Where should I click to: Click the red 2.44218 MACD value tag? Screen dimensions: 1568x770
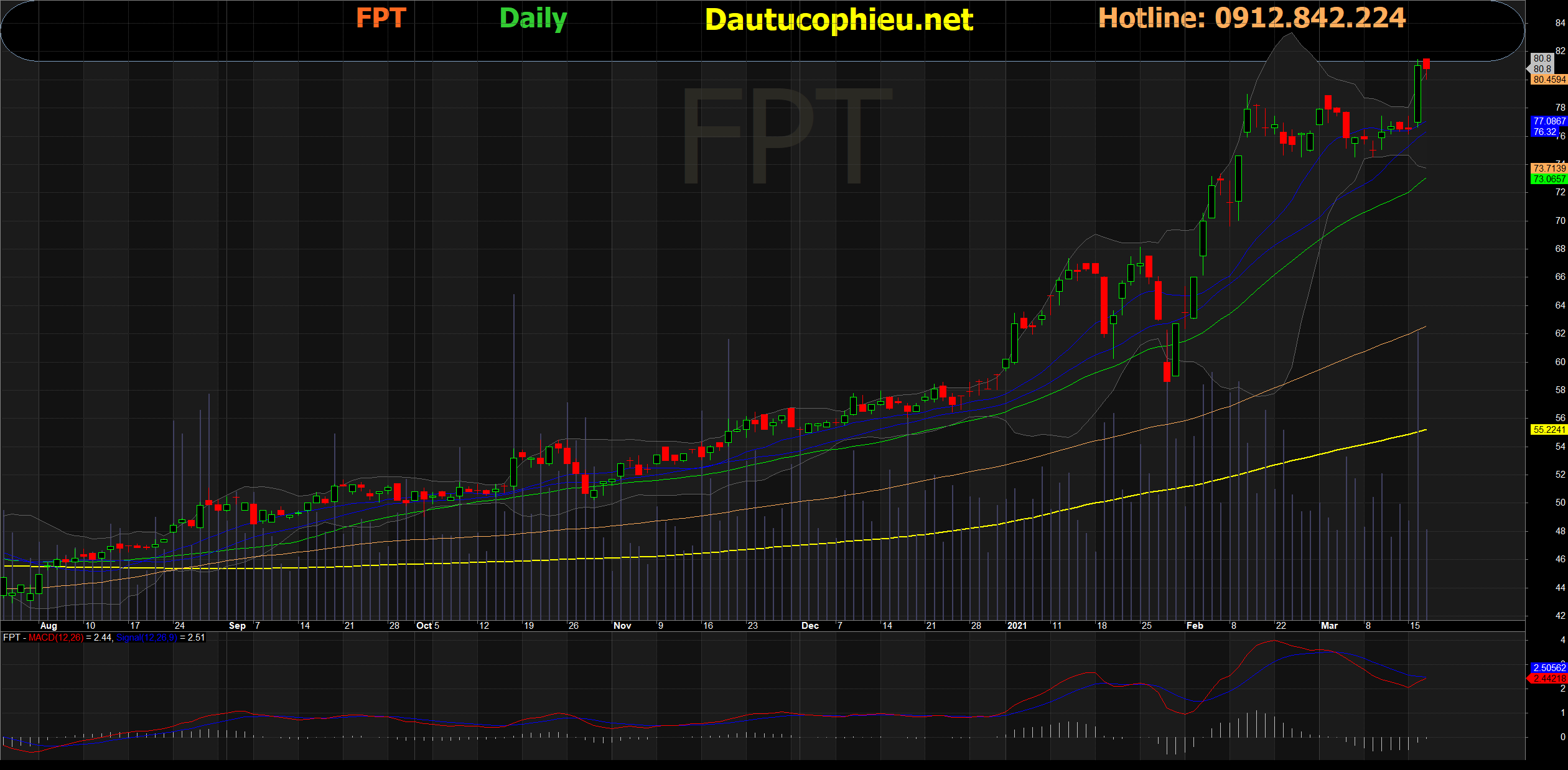[x=1549, y=679]
